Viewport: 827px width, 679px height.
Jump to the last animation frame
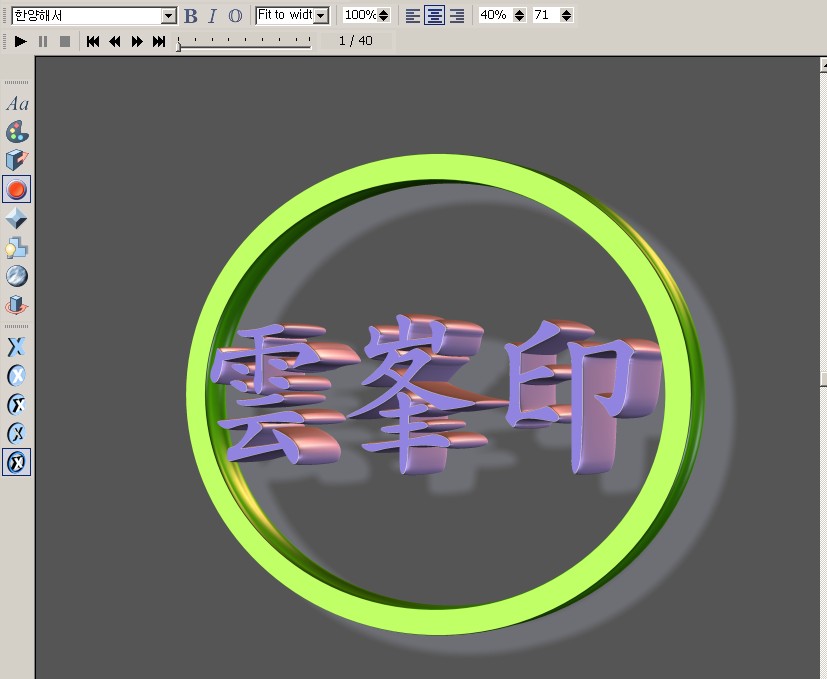[x=159, y=41]
